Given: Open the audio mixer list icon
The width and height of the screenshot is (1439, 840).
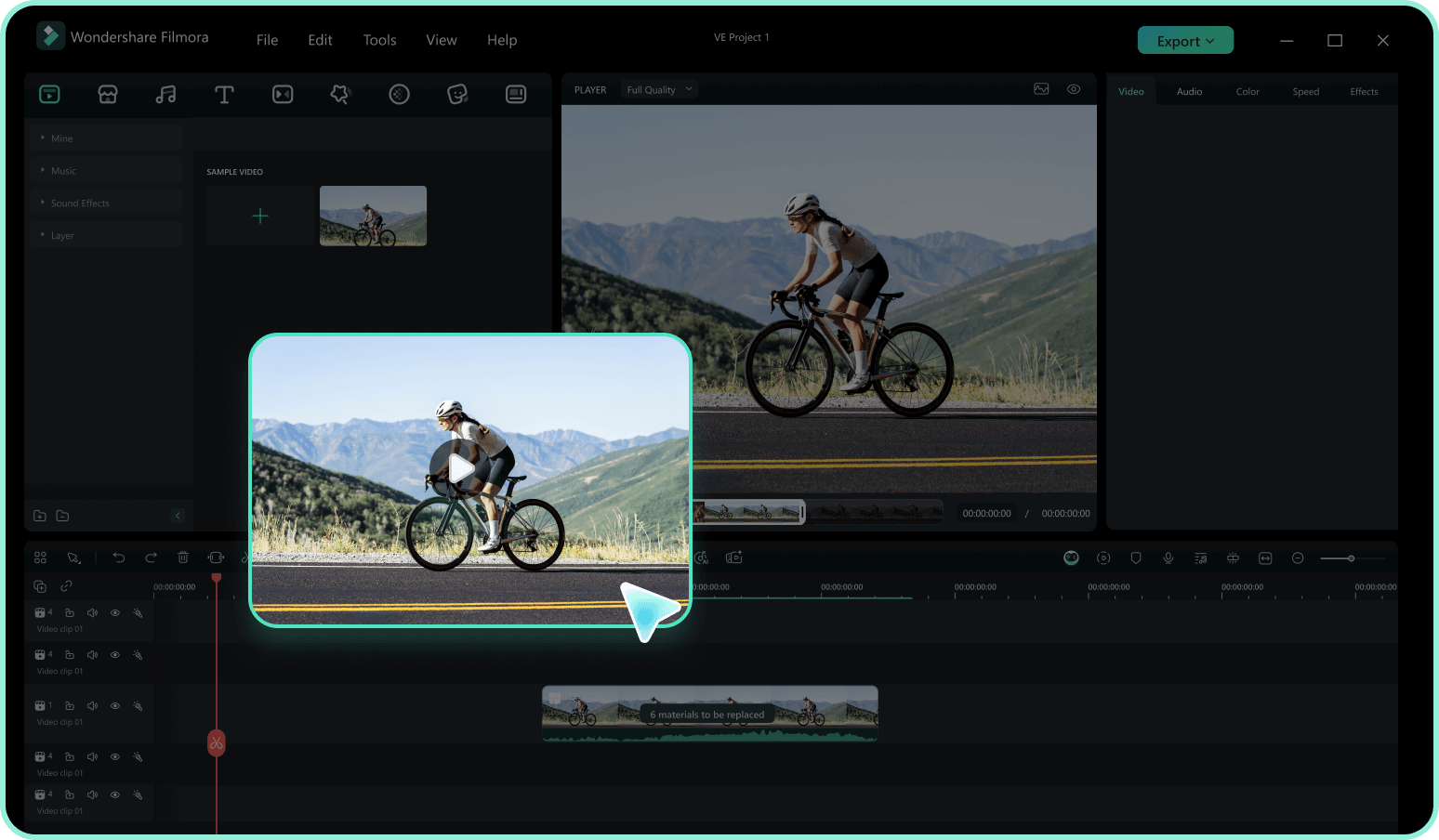Looking at the screenshot, I should [1201, 558].
